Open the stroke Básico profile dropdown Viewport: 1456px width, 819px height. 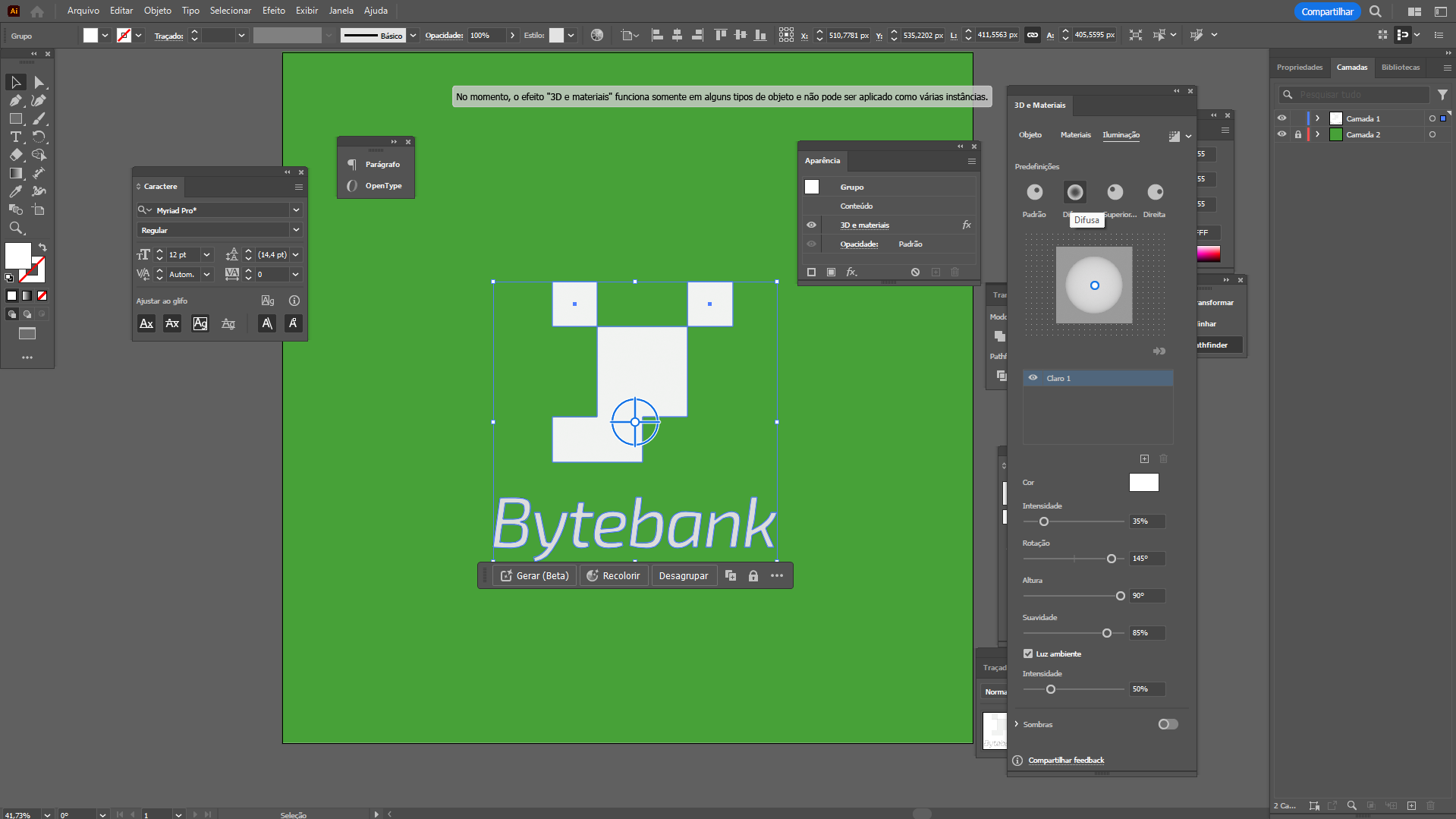click(x=413, y=35)
